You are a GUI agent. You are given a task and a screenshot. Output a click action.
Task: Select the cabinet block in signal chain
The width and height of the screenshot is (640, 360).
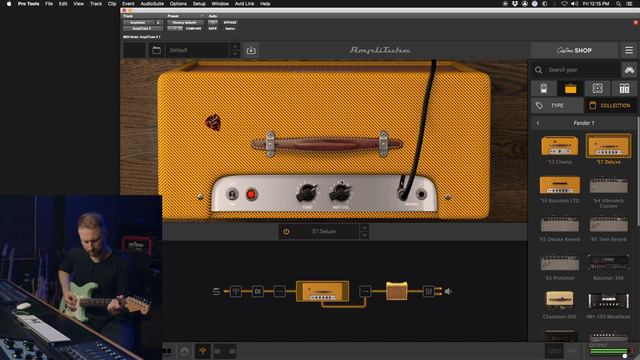tap(397, 291)
